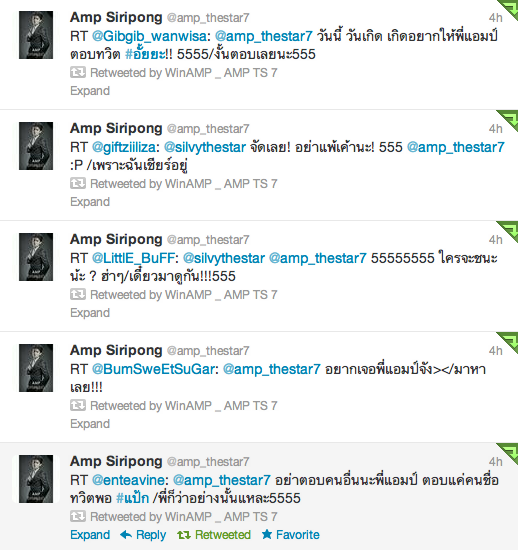
Task: Open the #แป๊ก hashtag link
Action: click(x=133, y=498)
